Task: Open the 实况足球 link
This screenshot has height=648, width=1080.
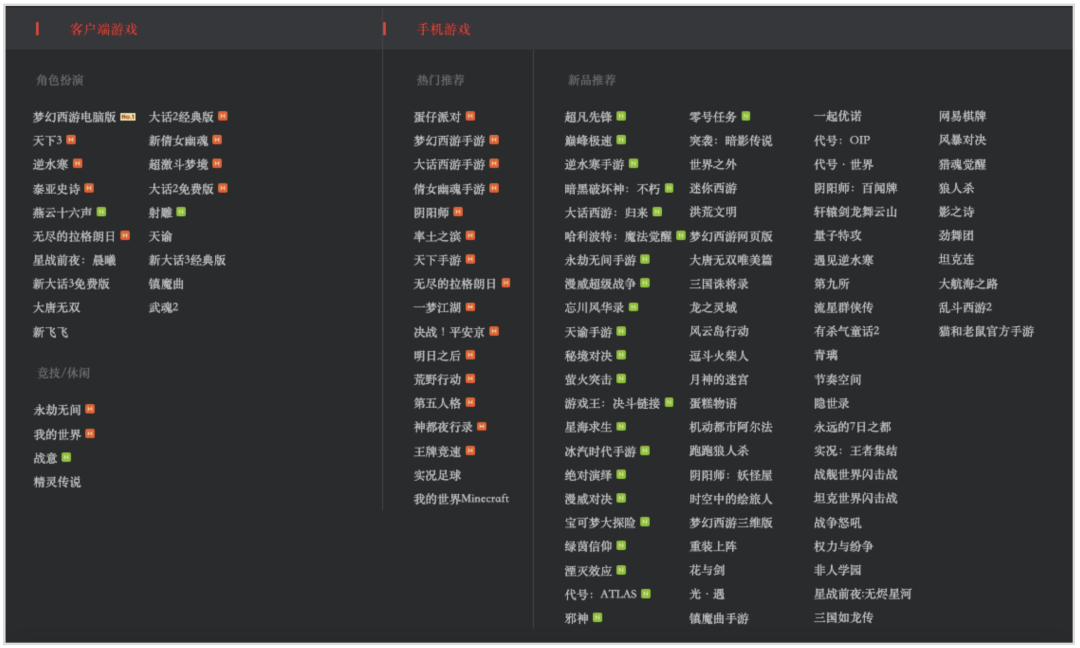Action: coord(437,475)
